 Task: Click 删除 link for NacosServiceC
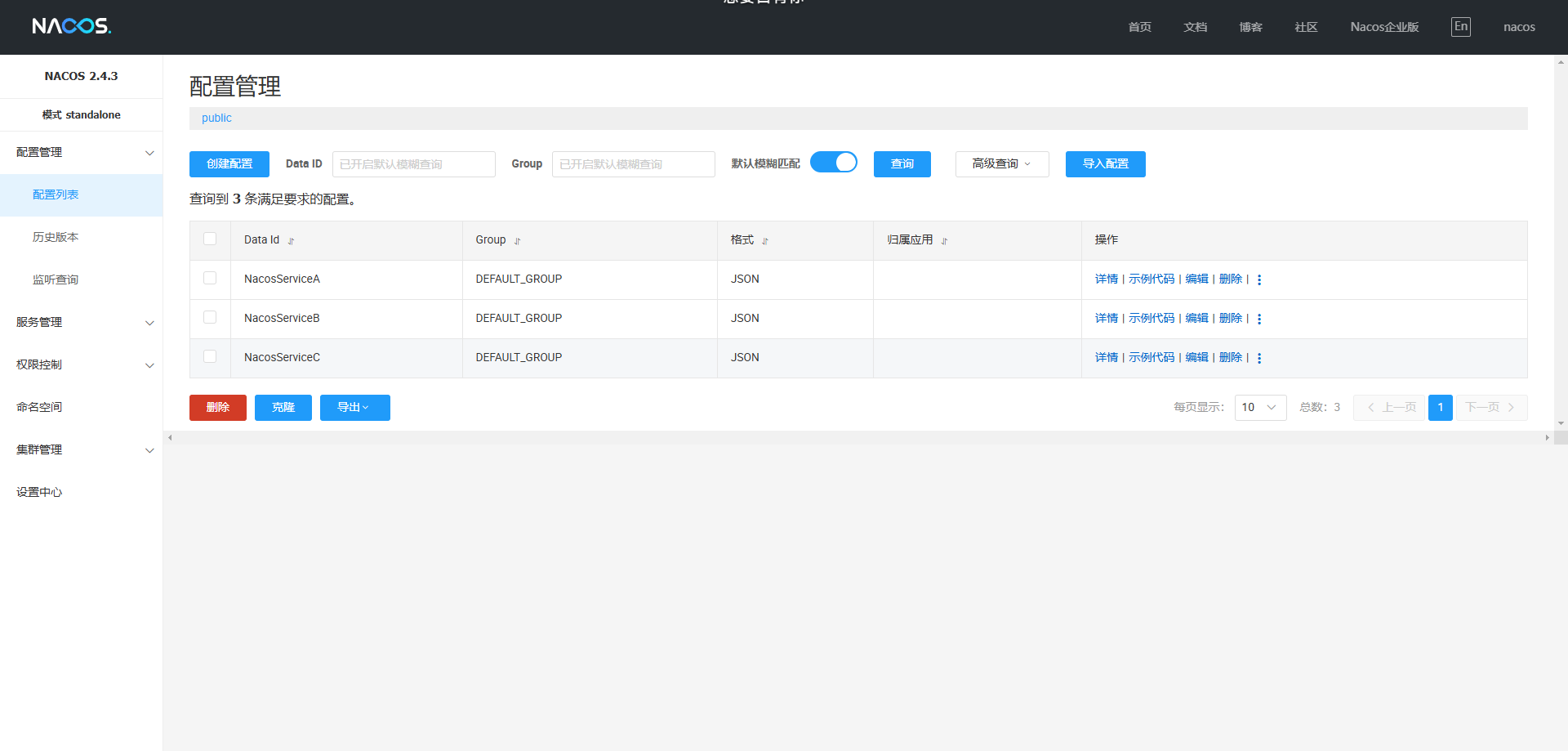(1231, 358)
